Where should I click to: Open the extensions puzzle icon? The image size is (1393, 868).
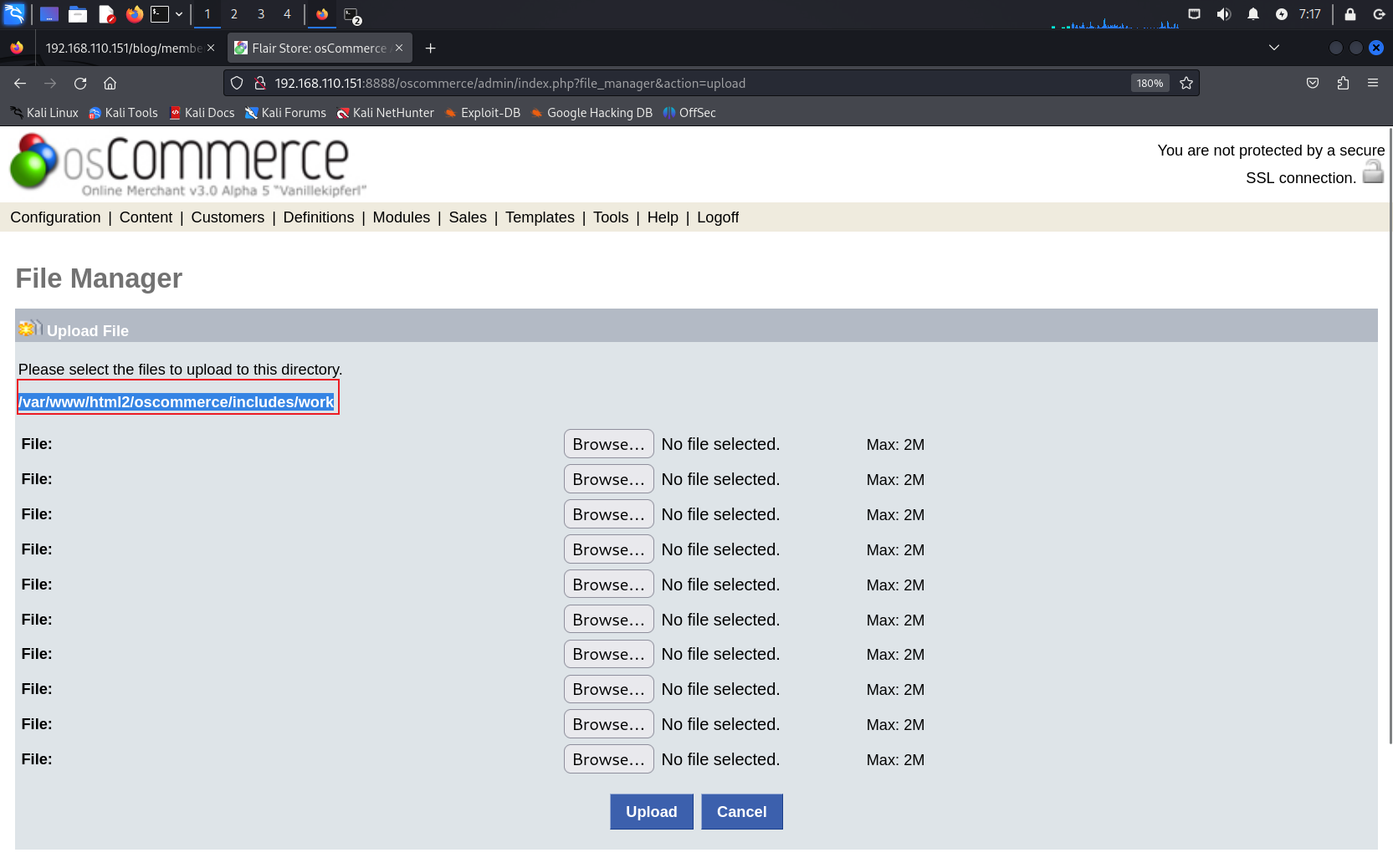click(x=1343, y=84)
